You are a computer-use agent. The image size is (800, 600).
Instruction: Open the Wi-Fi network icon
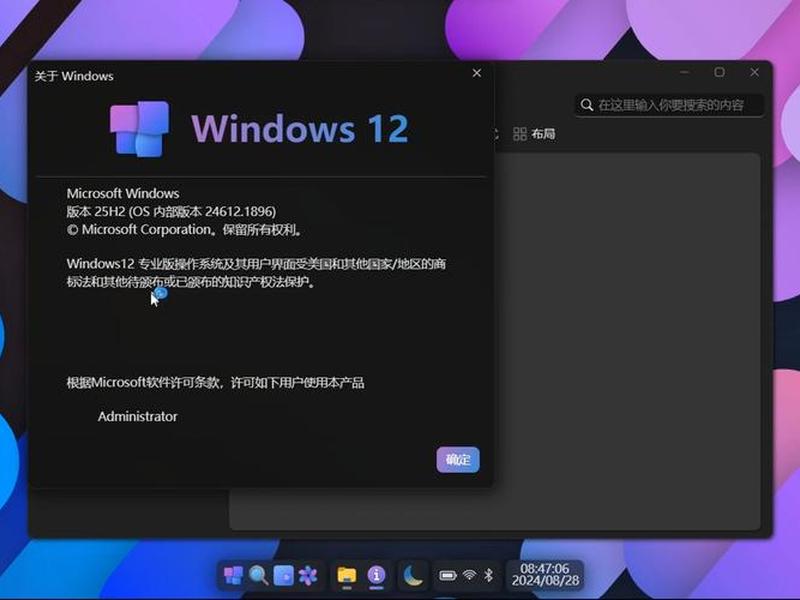(469, 575)
